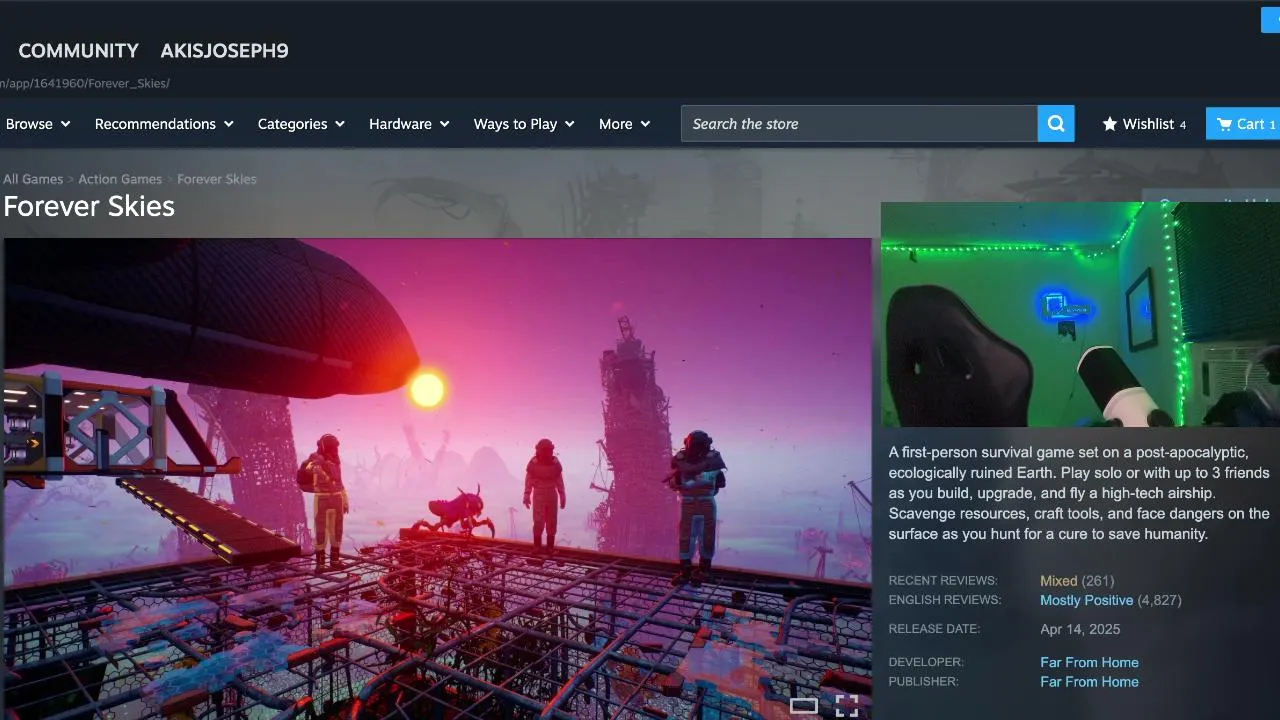This screenshot has width=1280, height=720.
Task: Select the Forever Skies breadcrumb link
Action: pos(217,179)
